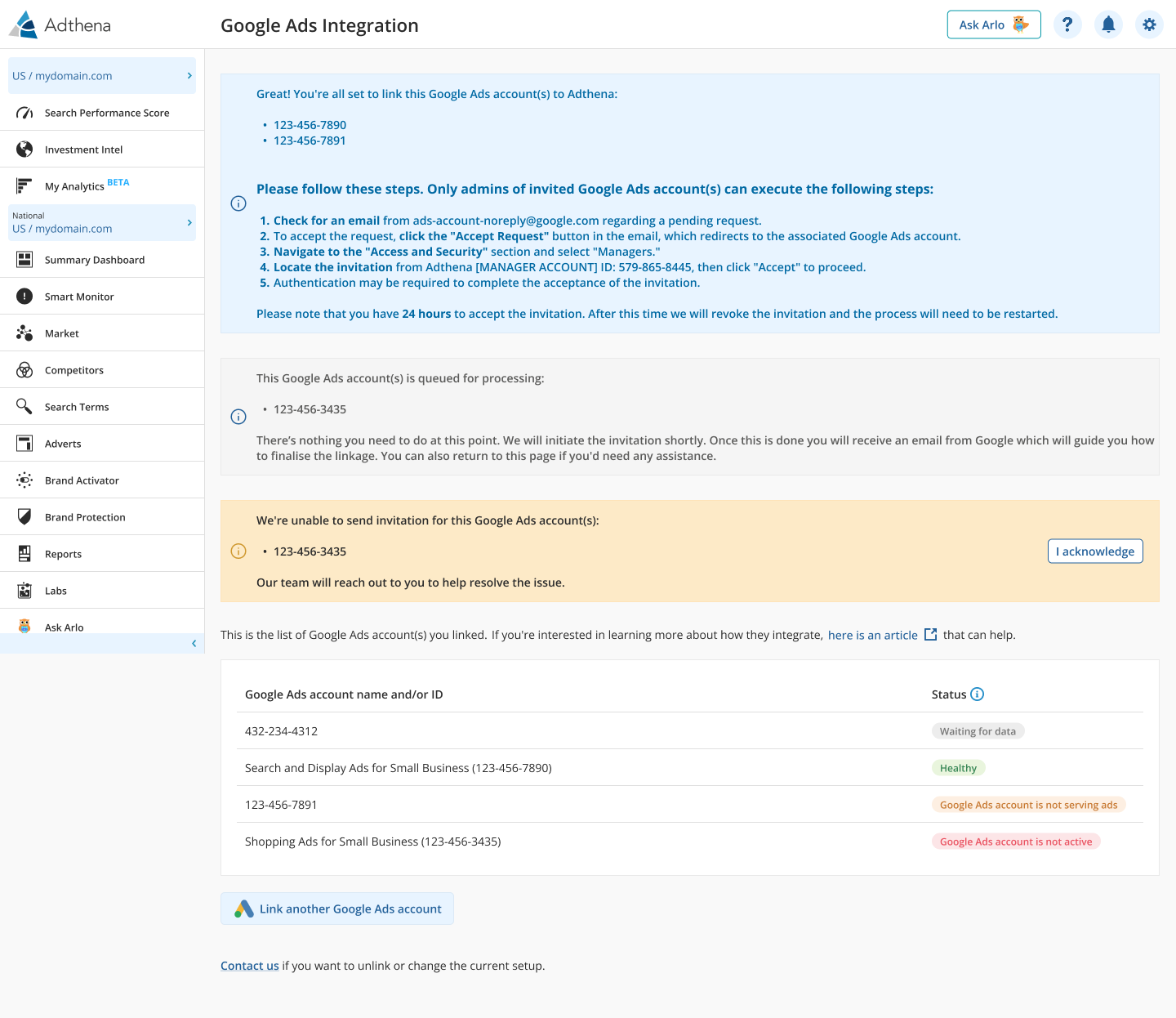This screenshot has height=1018, width=1176.
Task: Click the Competitors sidebar icon
Action: click(x=24, y=370)
